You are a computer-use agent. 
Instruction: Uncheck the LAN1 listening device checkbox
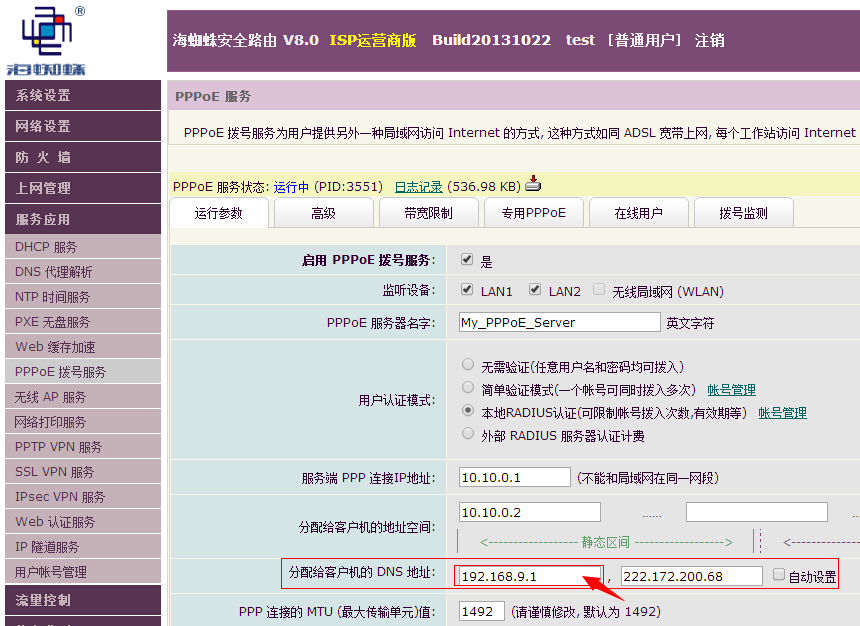coord(466,290)
